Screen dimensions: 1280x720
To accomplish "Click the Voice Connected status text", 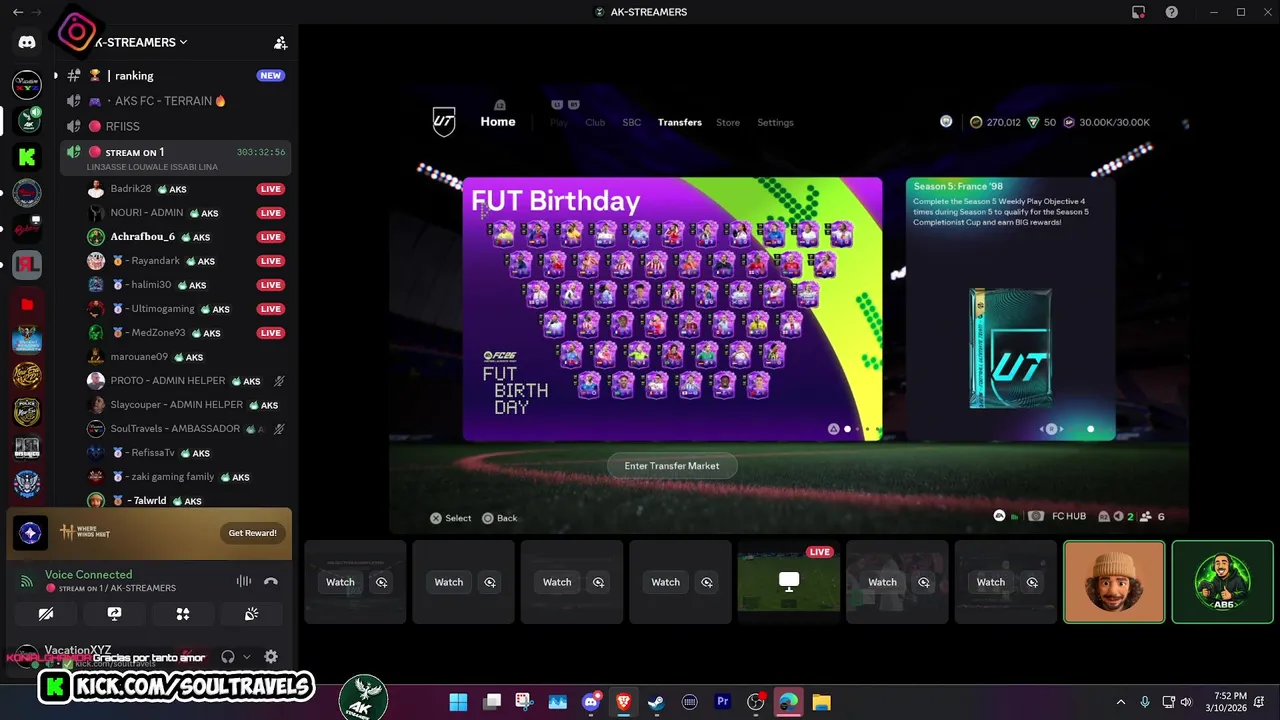I will [x=88, y=575].
